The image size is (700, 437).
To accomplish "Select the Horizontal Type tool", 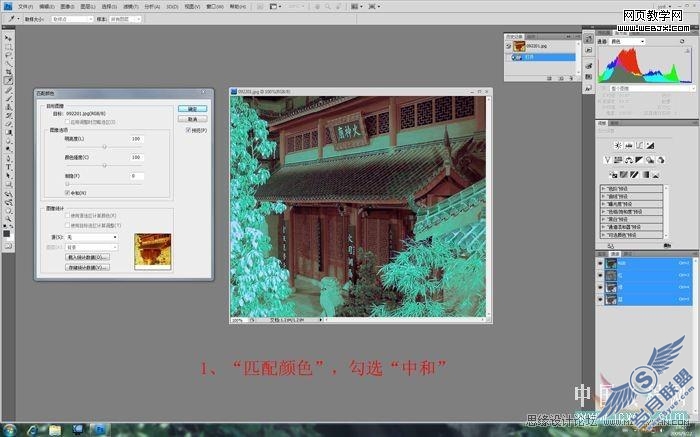I will (x=8, y=167).
